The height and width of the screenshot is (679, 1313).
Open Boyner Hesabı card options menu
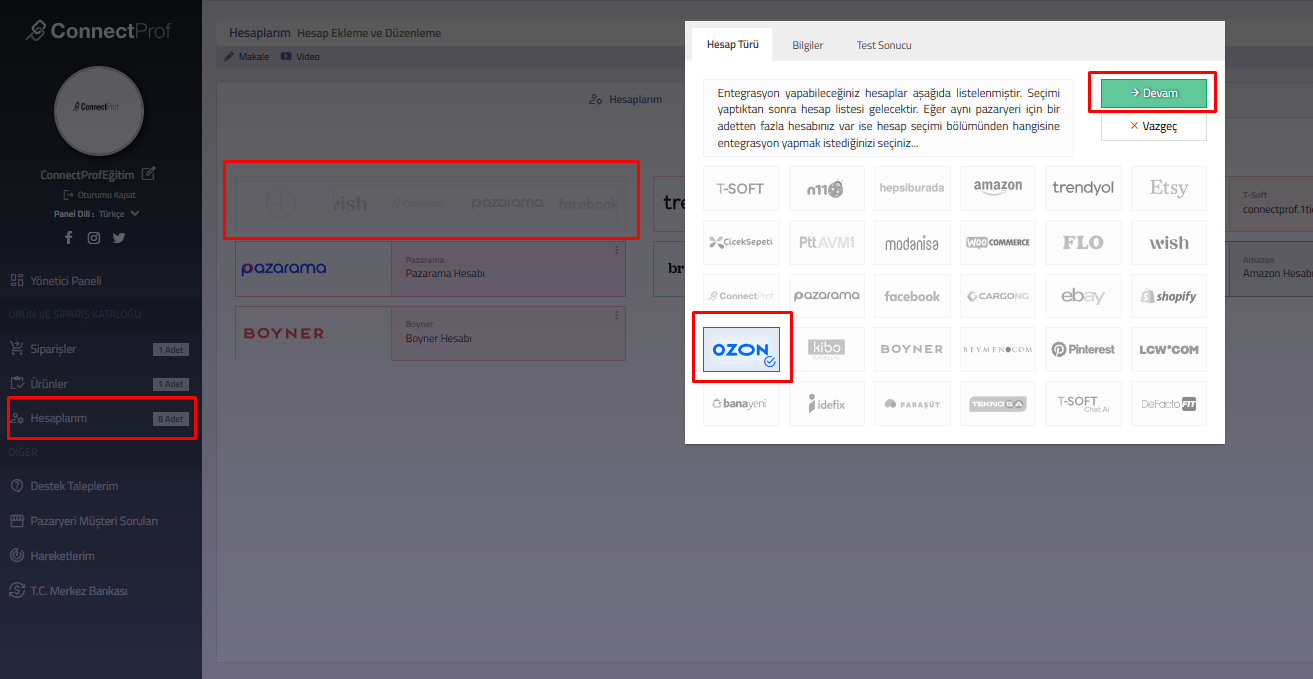[616, 316]
